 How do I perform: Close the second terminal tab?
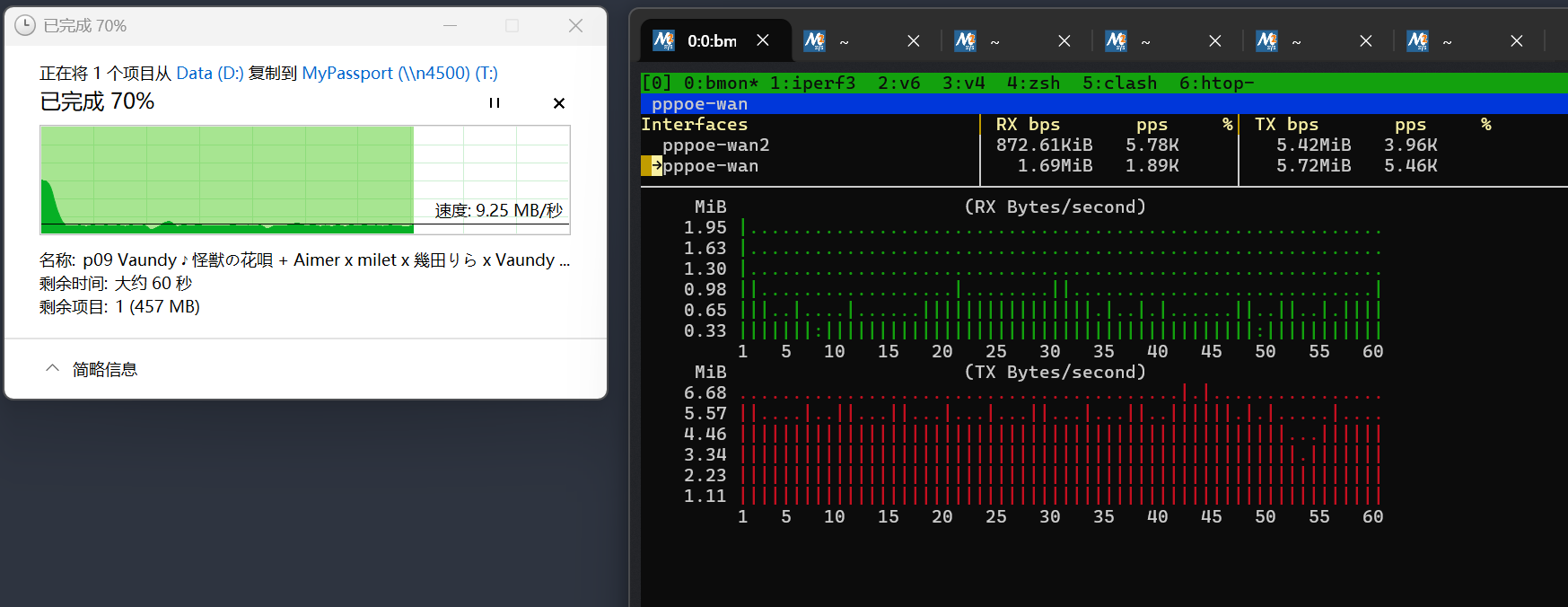913,41
